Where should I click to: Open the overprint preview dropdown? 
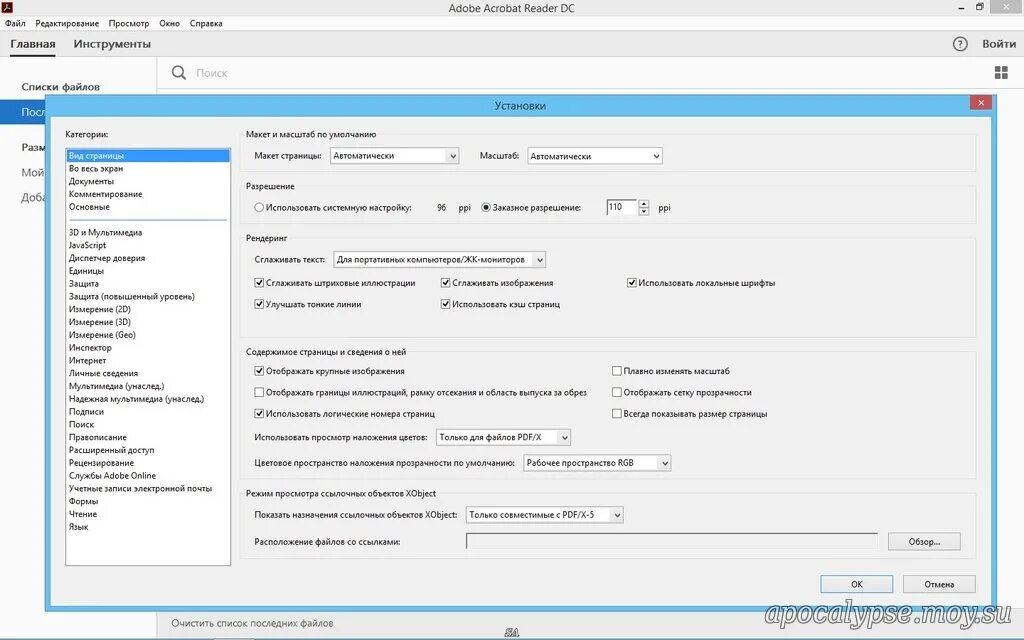point(504,437)
